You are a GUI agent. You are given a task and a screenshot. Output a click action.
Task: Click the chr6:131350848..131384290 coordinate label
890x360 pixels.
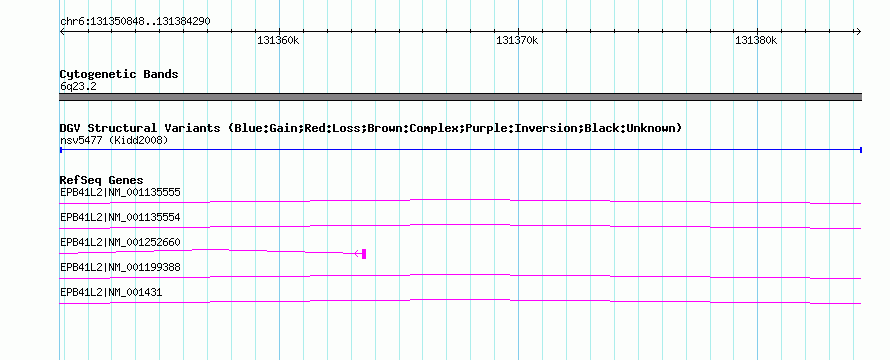coord(135,21)
